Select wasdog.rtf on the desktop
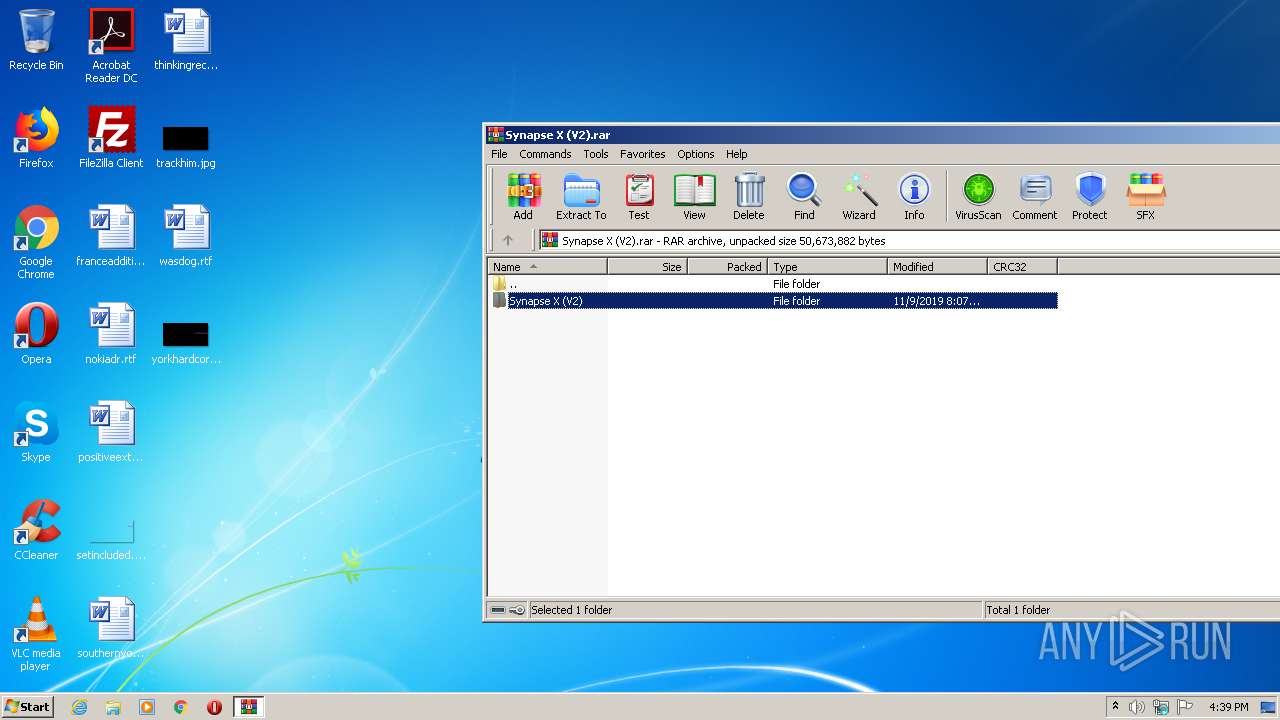 (x=186, y=236)
